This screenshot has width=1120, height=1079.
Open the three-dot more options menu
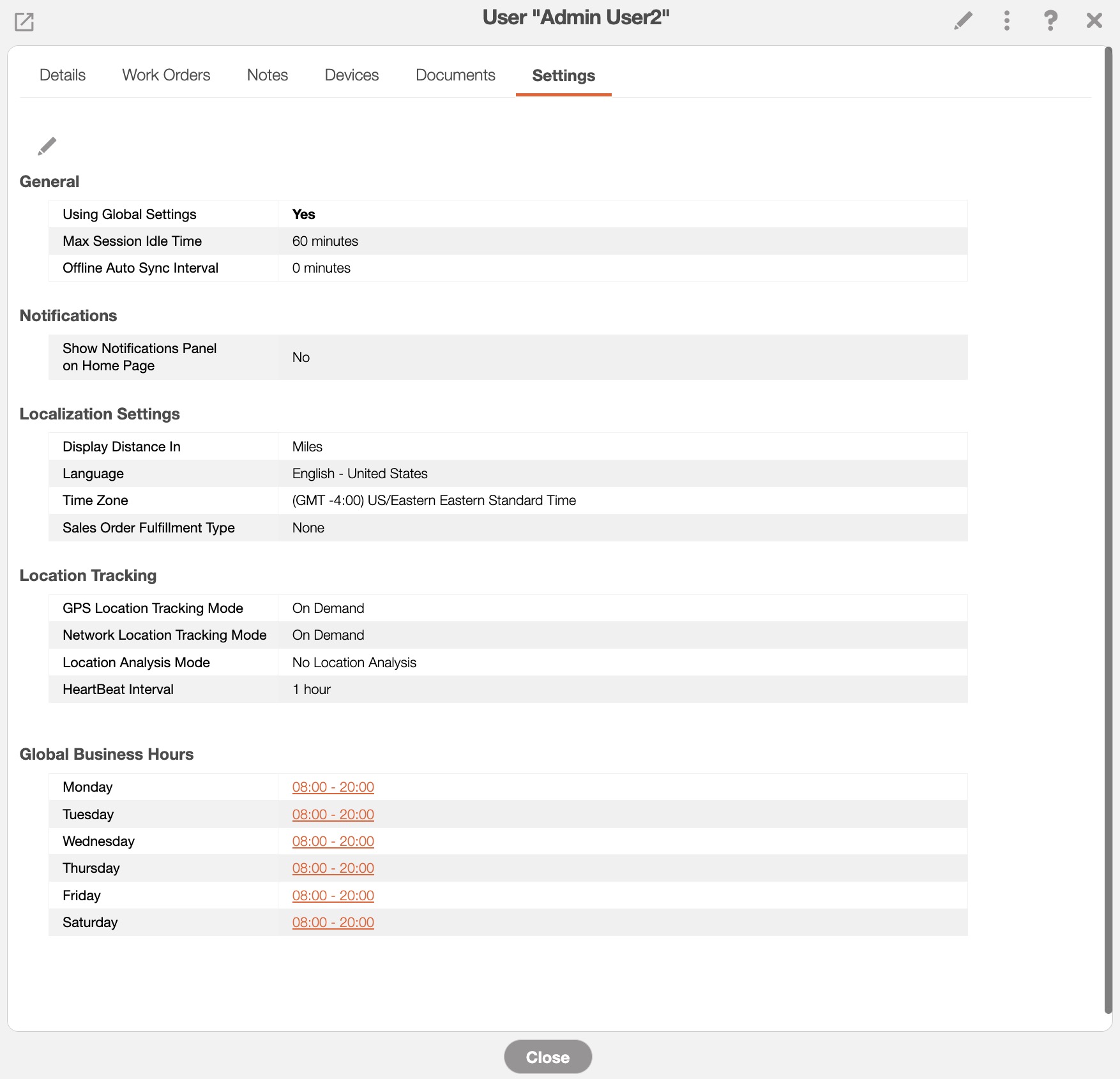tap(1006, 21)
